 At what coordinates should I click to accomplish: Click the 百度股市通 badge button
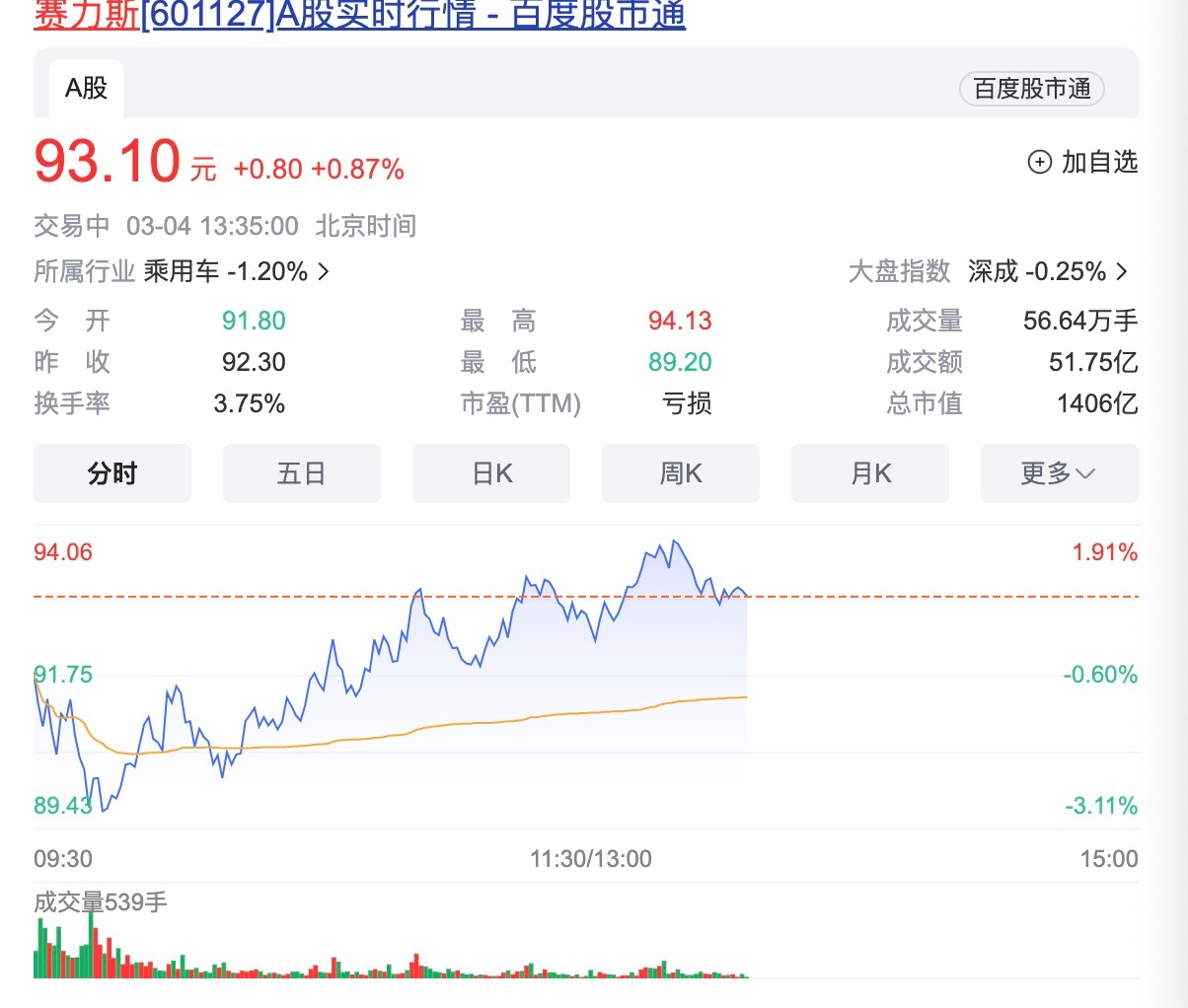click(1031, 89)
